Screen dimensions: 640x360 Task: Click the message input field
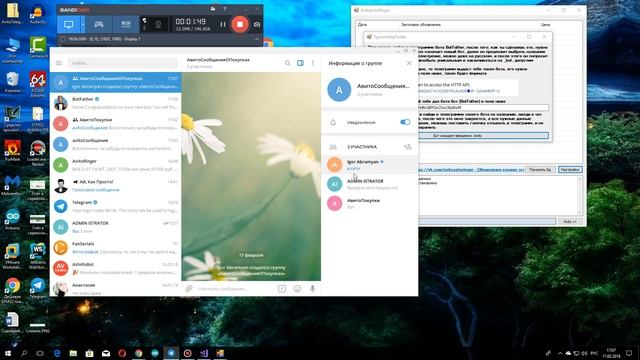(235, 289)
